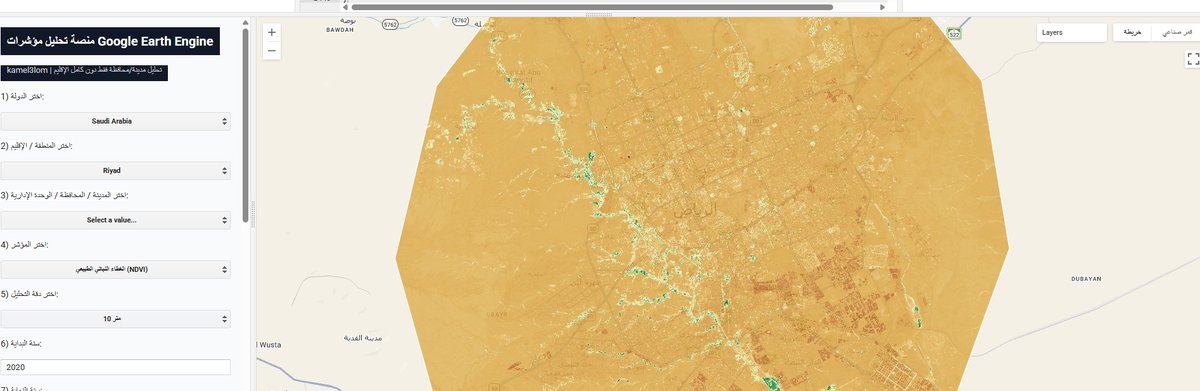Switch map to قمر صناعي satellite view

click(x=1175, y=32)
